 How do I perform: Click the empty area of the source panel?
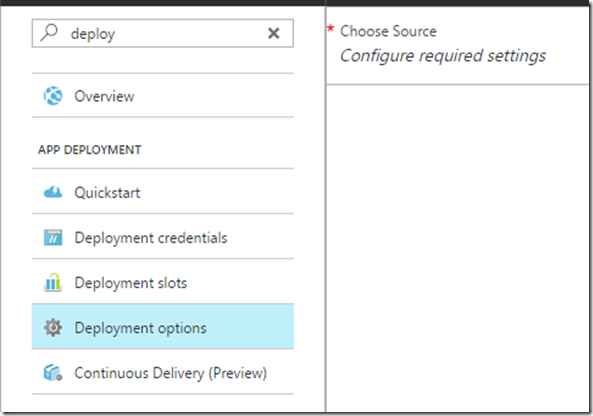pos(458,248)
